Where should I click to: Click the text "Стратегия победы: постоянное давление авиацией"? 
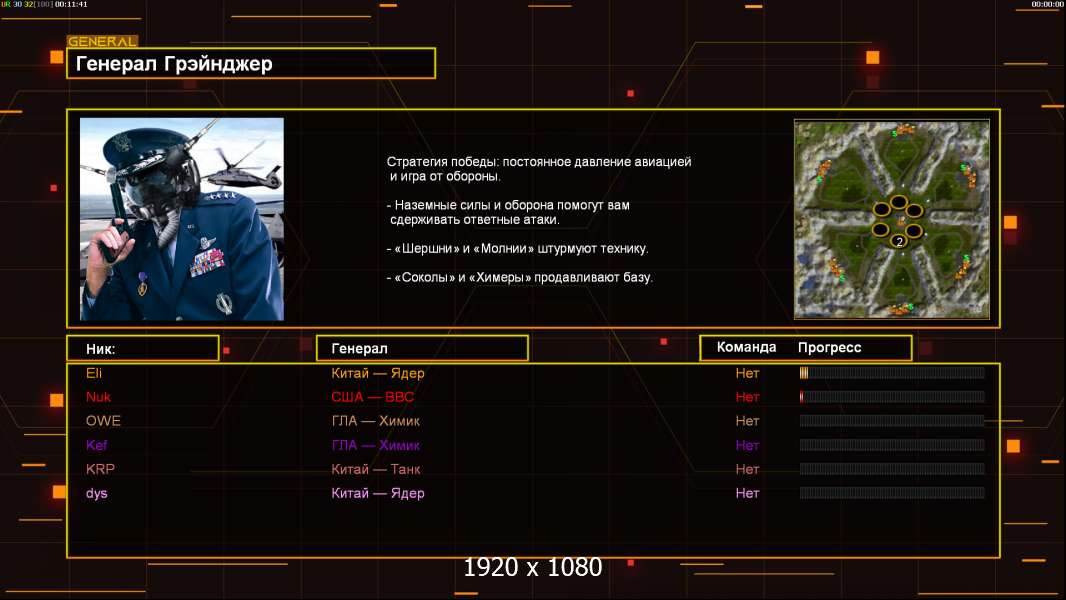[x=539, y=162]
